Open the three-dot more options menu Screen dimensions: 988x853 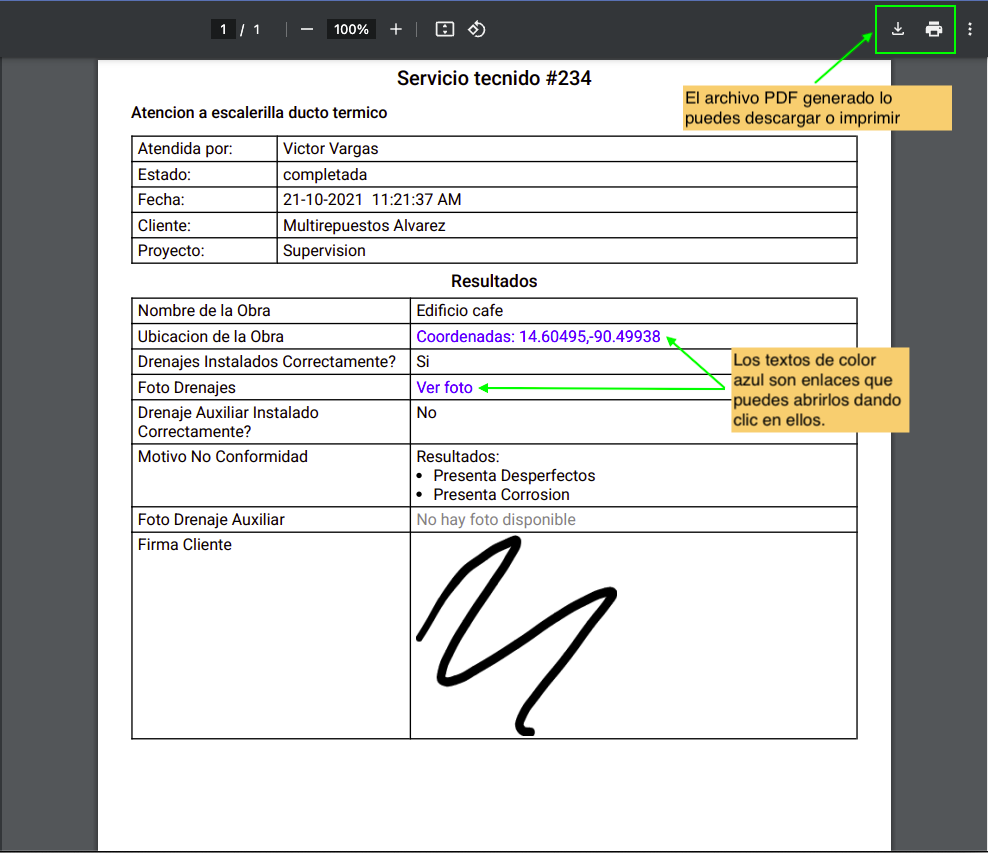click(972, 29)
